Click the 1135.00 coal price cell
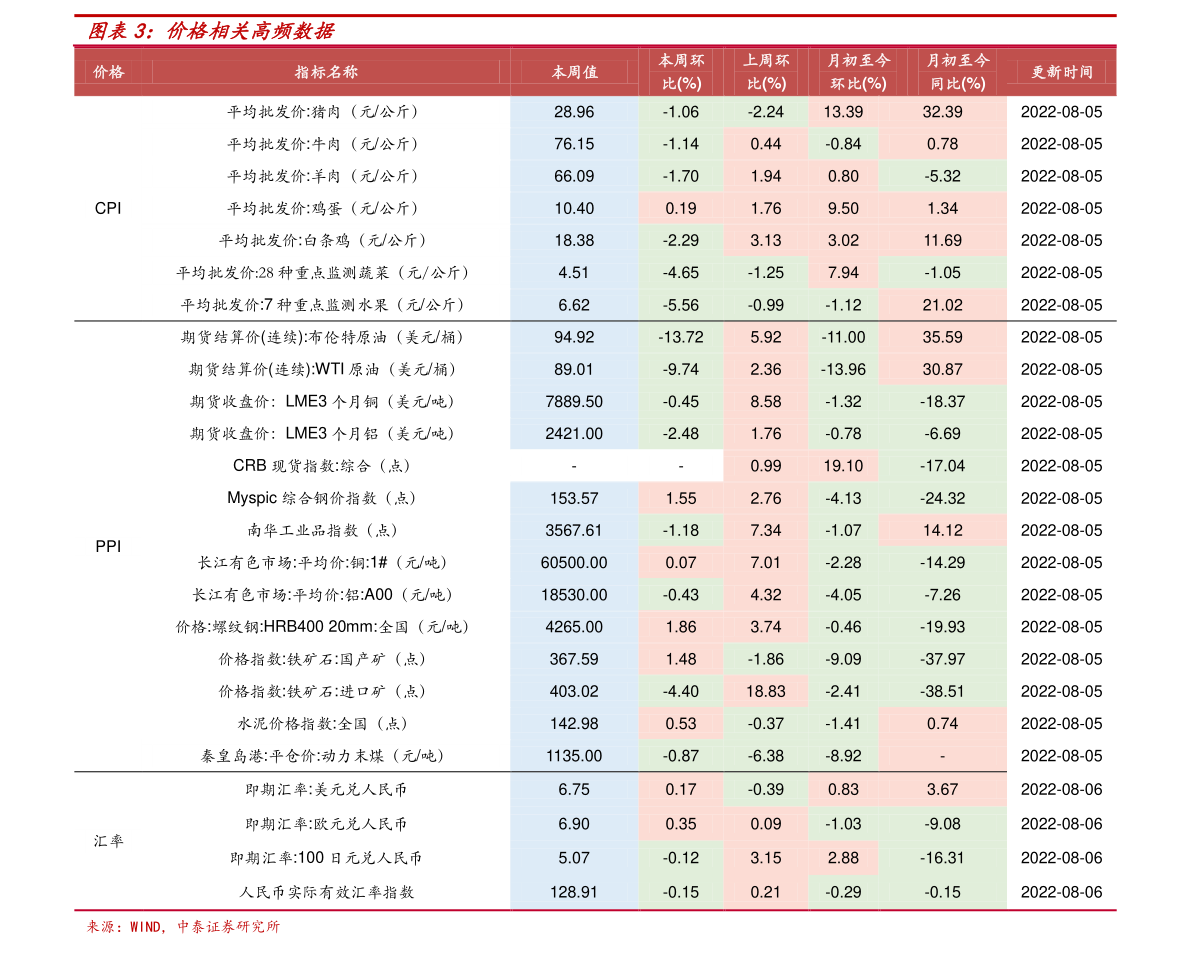This screenshot has width=1191, height=954. click(x=574, y=756)
